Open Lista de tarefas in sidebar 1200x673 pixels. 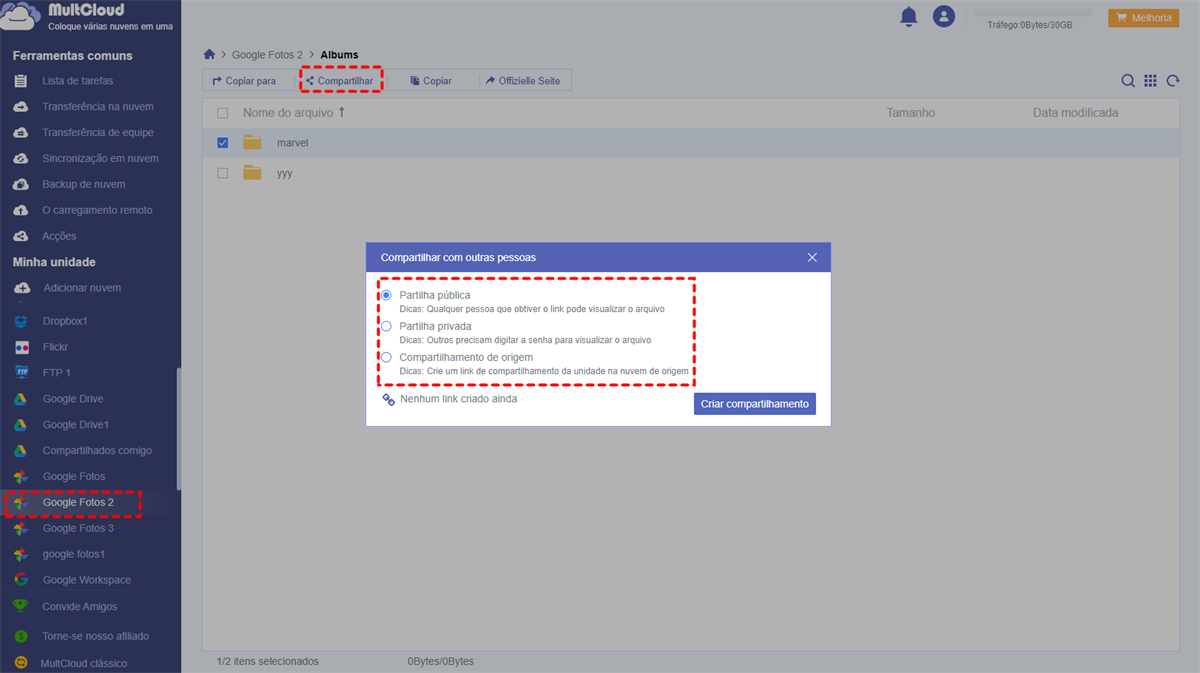click(78, 81)
